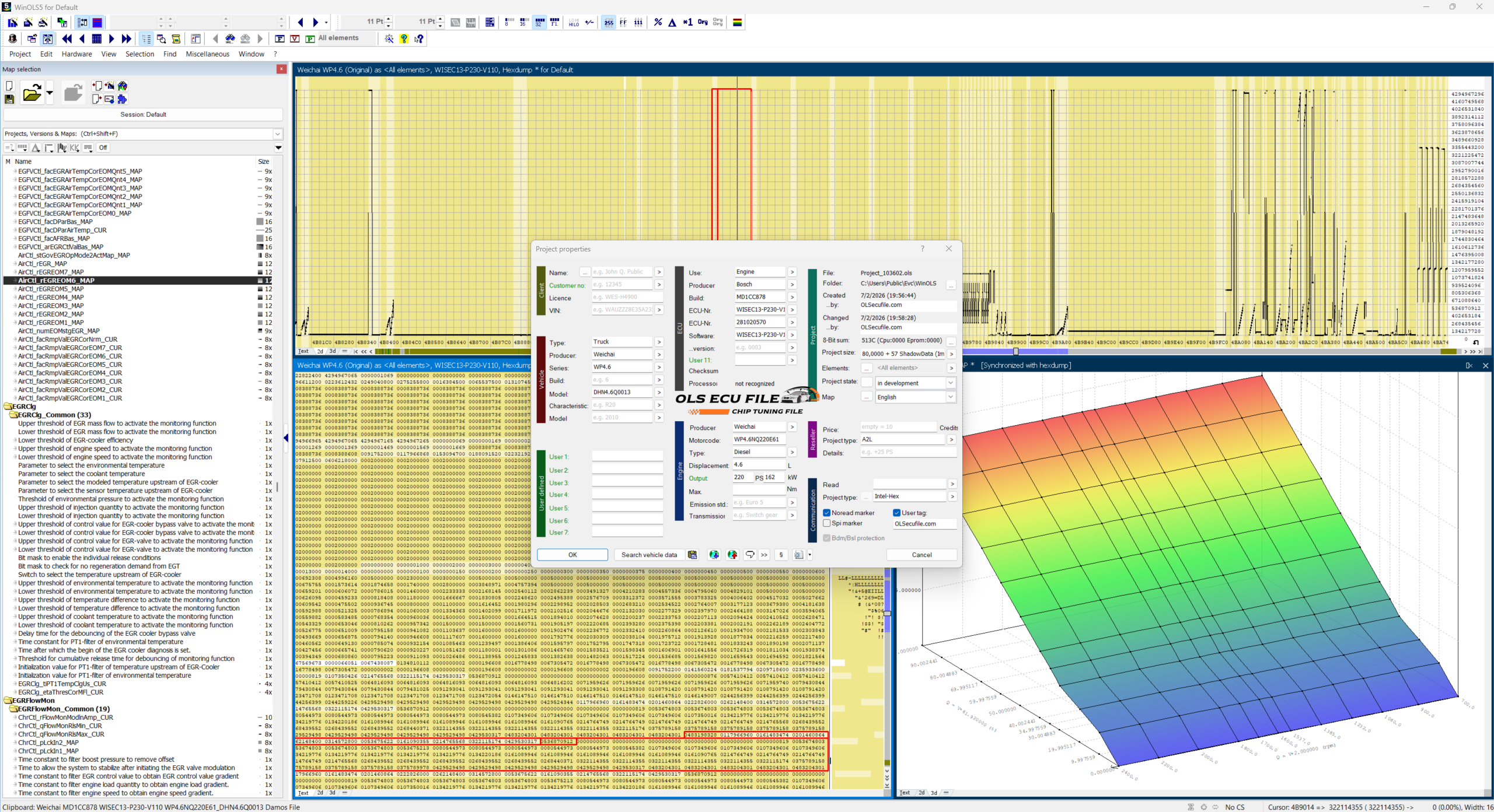Click the globe upload icon in Project properties

pyautogui.click(x=732, y=555)
